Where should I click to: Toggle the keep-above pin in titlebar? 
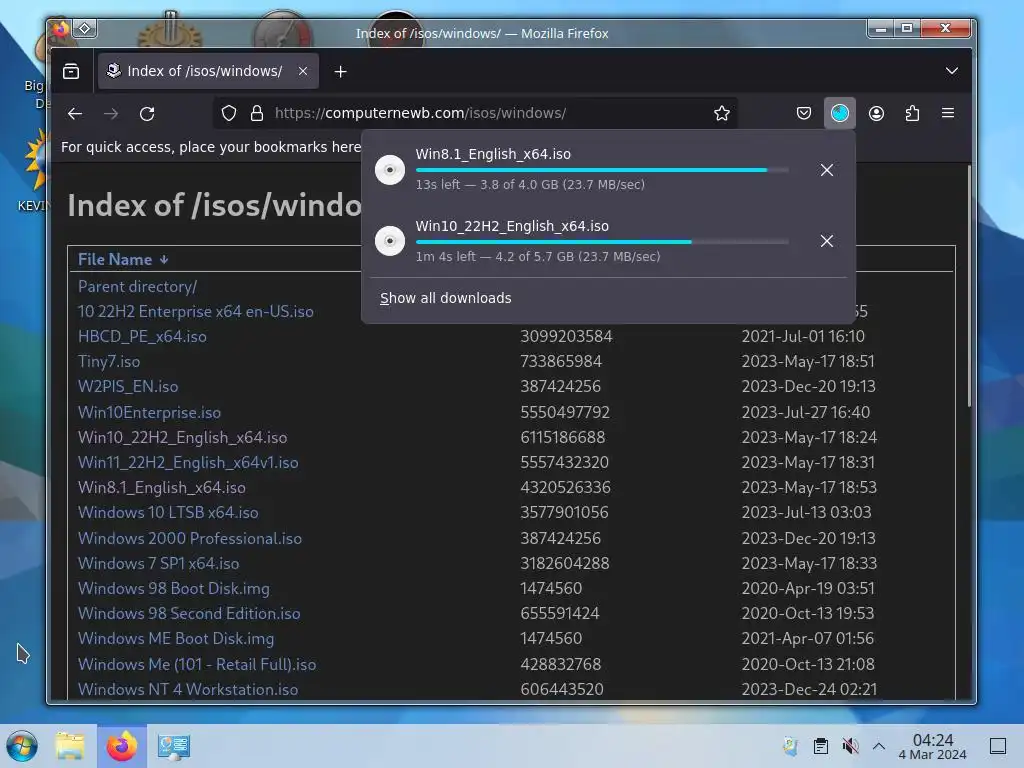[85, 28]
